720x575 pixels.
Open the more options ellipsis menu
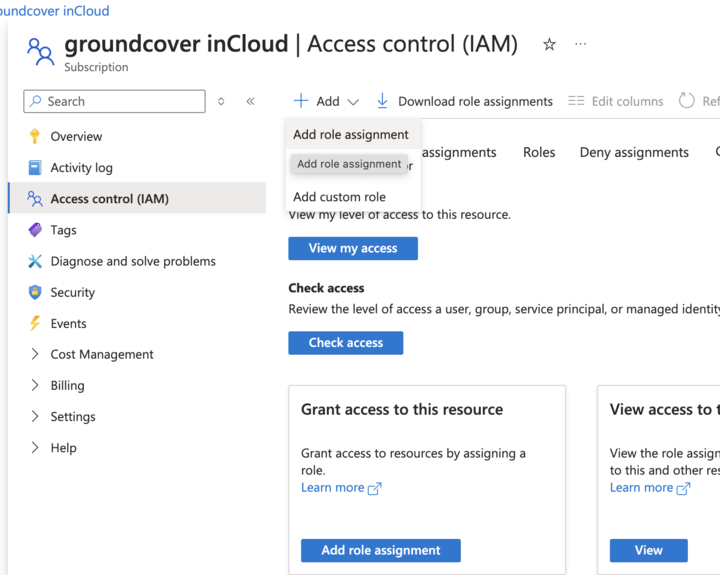click(x=581, y=45)
